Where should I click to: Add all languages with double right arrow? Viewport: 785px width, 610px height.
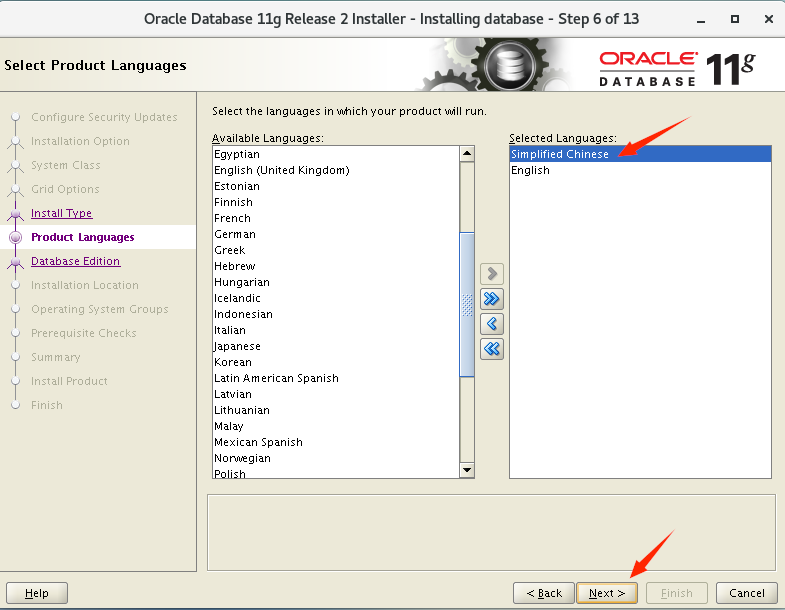point(492,299)
